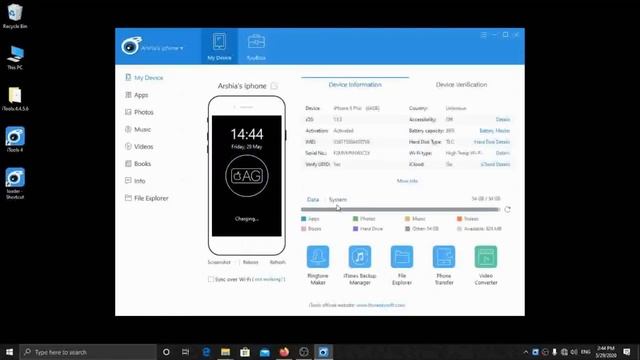The height and width of the screenshot is (360, 640).
Task: Open the notification center icon
Action: coord(627,352)
